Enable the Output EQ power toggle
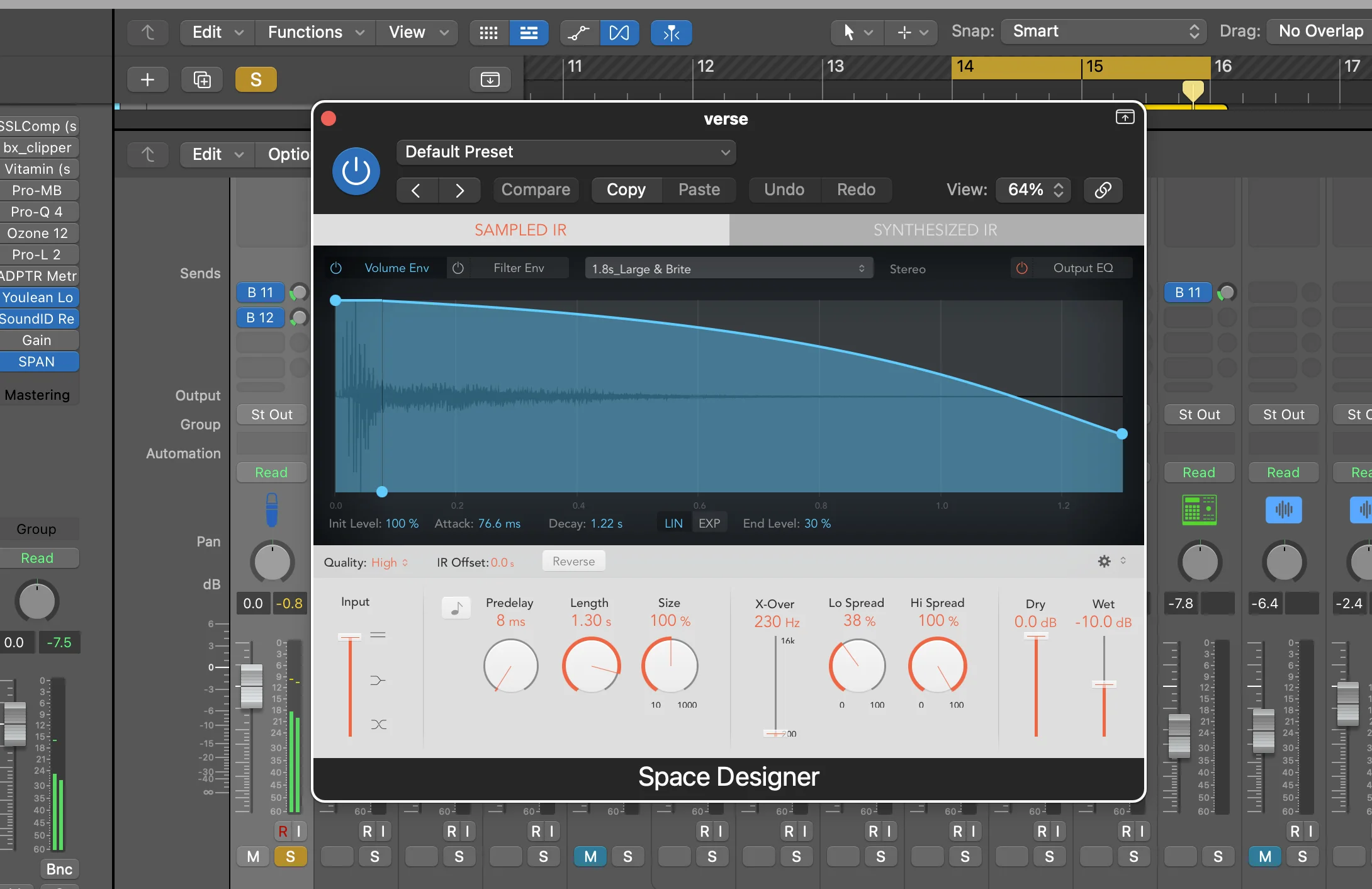The height and width of the screenshot is (889, 1372). 1021,268
